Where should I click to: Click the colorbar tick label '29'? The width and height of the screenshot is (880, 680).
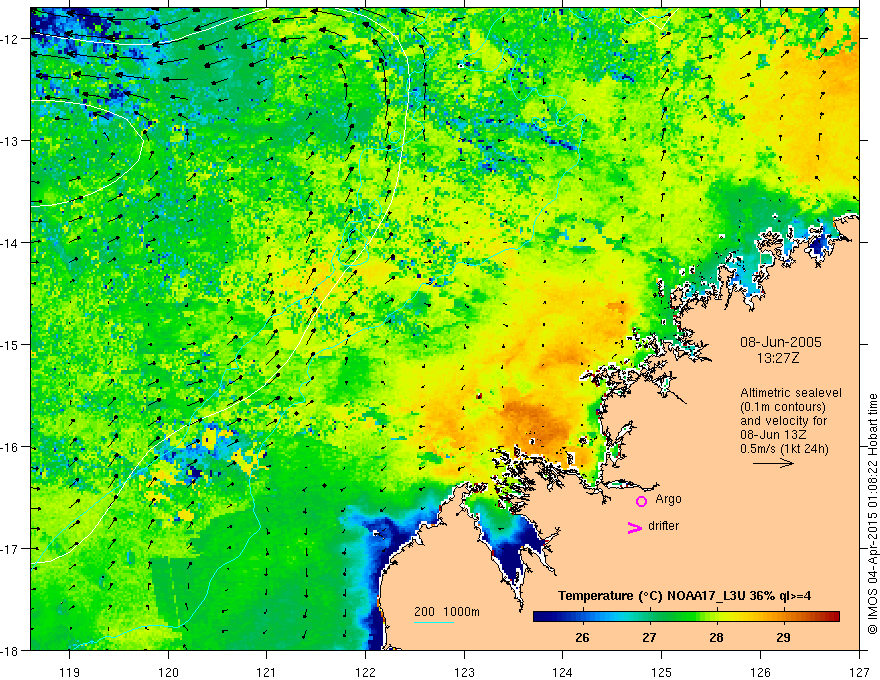click(783, 637)
